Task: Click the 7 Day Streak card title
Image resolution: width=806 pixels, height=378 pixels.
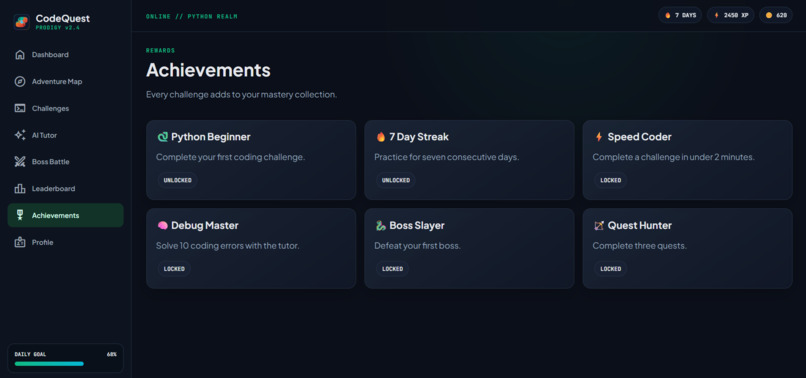Action: click(419, 137)
